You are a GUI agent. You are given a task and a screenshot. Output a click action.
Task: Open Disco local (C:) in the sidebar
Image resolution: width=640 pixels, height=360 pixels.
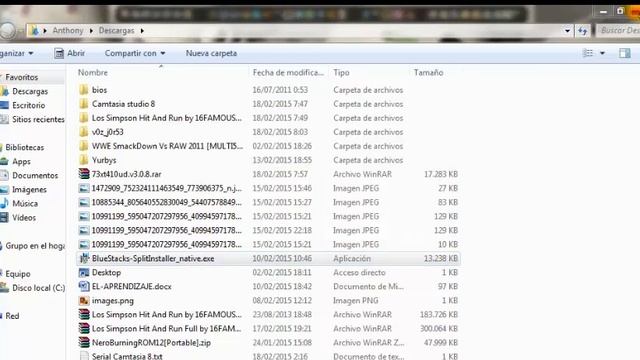point(38,288)
